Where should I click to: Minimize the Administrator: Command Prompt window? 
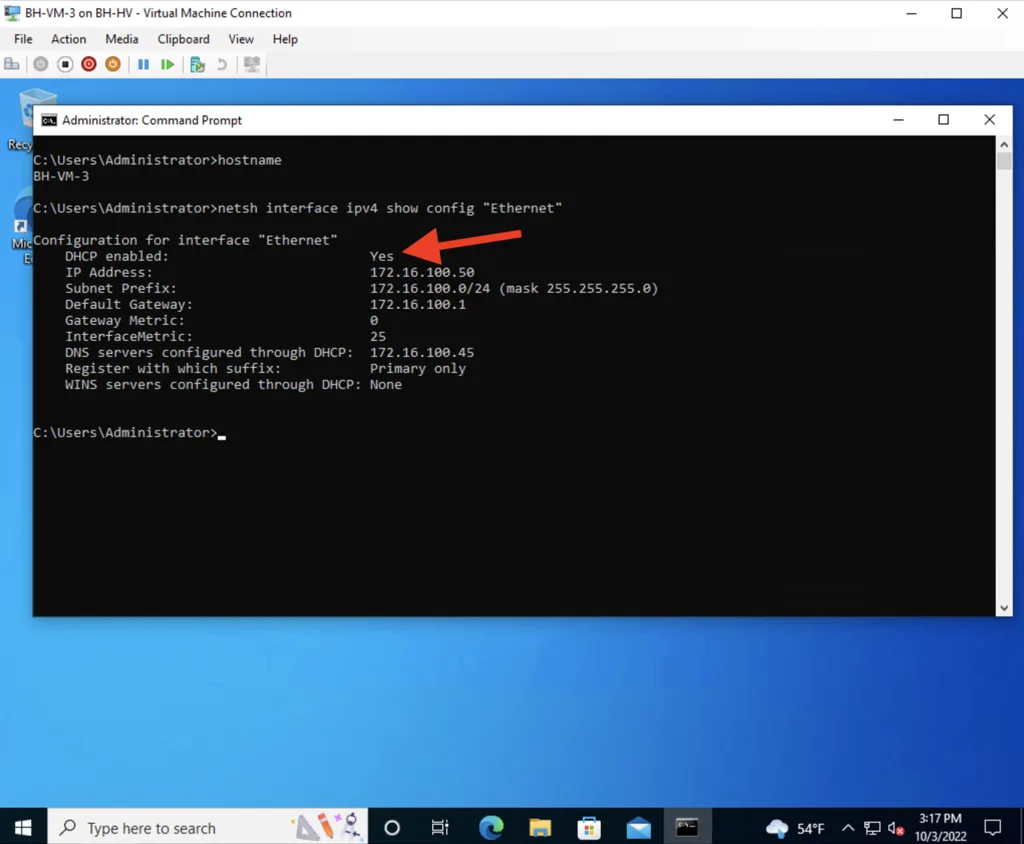tap(899, 120)
